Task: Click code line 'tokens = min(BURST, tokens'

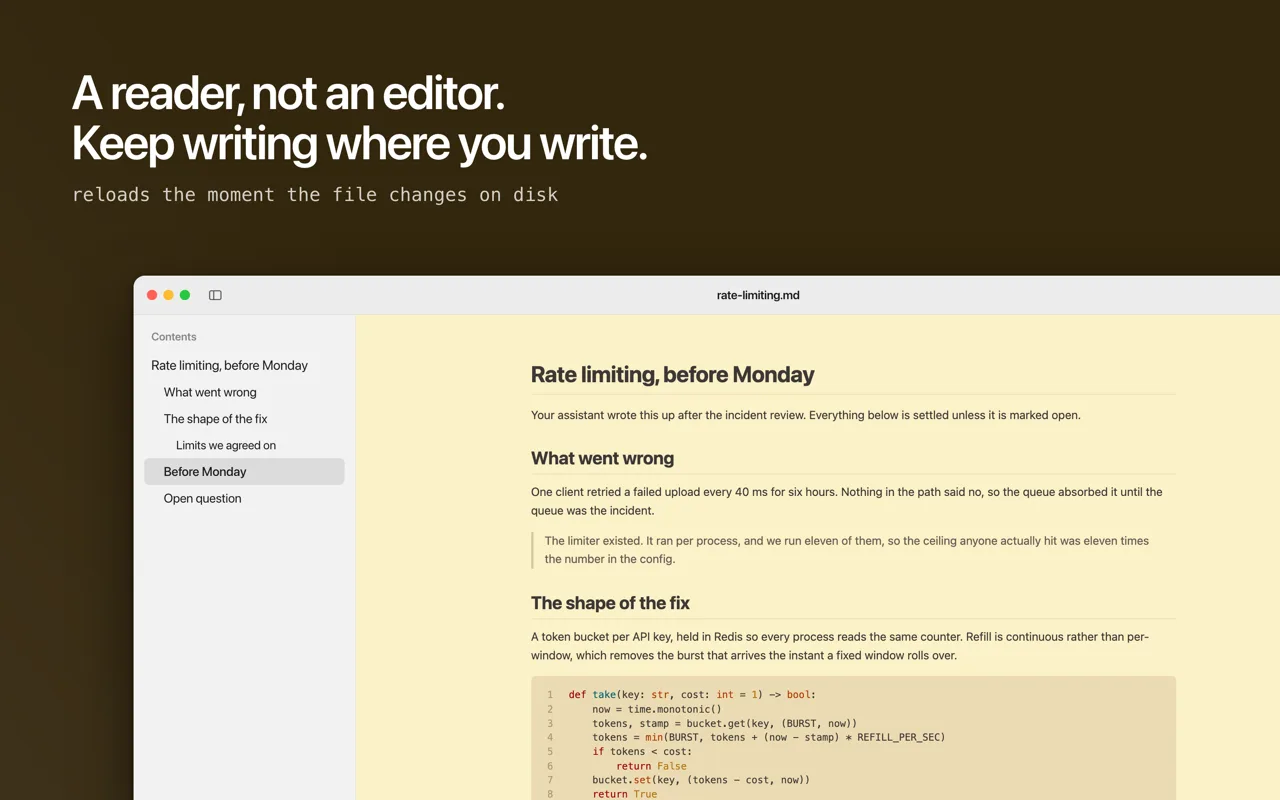Action: [768, 737]
